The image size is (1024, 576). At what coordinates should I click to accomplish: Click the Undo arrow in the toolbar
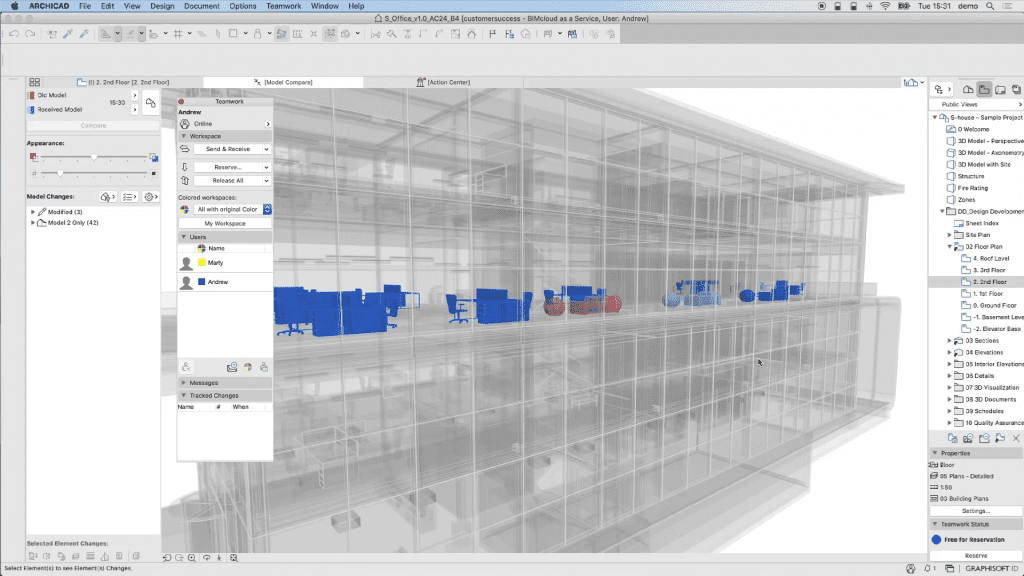tap(13, 34)
